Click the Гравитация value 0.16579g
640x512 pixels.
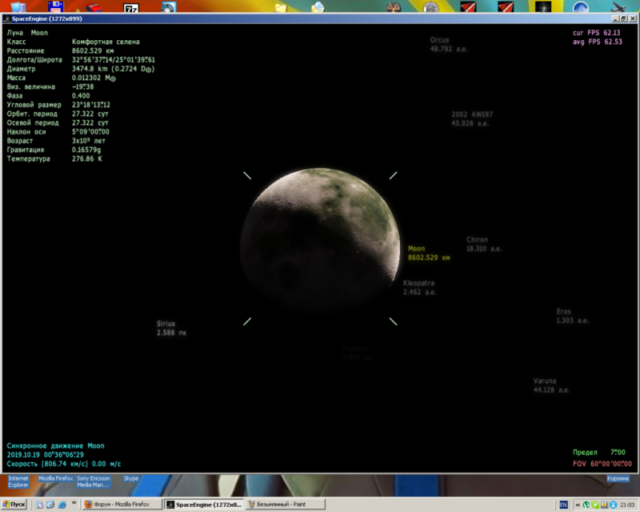click(x=86, y=149)
